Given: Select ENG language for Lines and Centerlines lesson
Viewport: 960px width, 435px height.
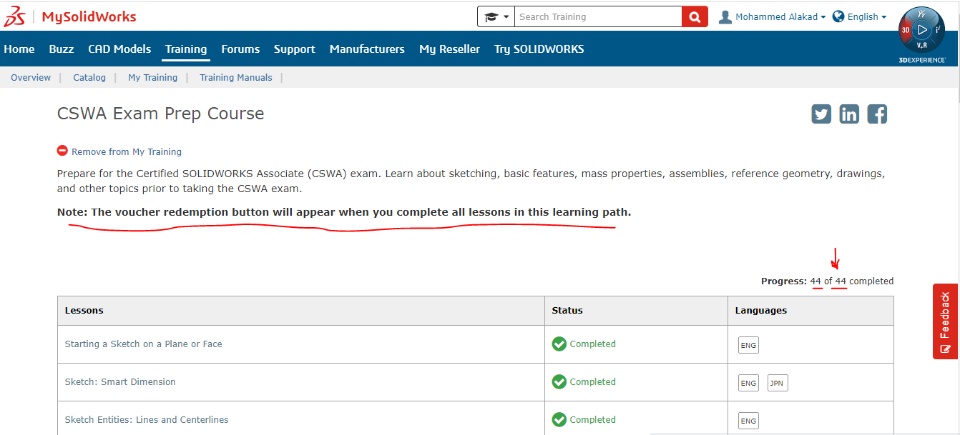Looking at the screenshot, I should pyautogui.click(x=748, y=422).
